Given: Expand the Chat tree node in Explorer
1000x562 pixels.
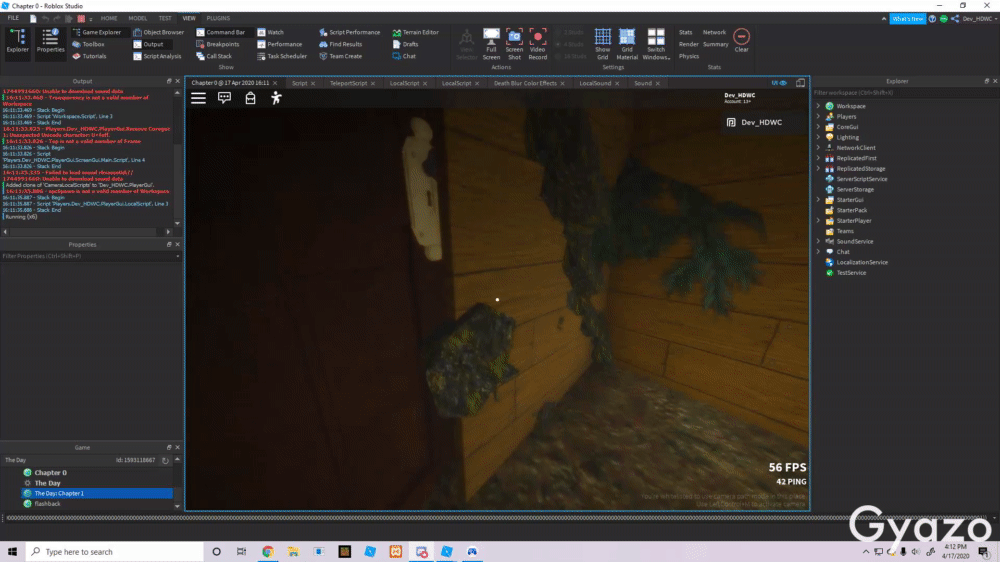Looking at the screenshot, I should pos(819,251).
